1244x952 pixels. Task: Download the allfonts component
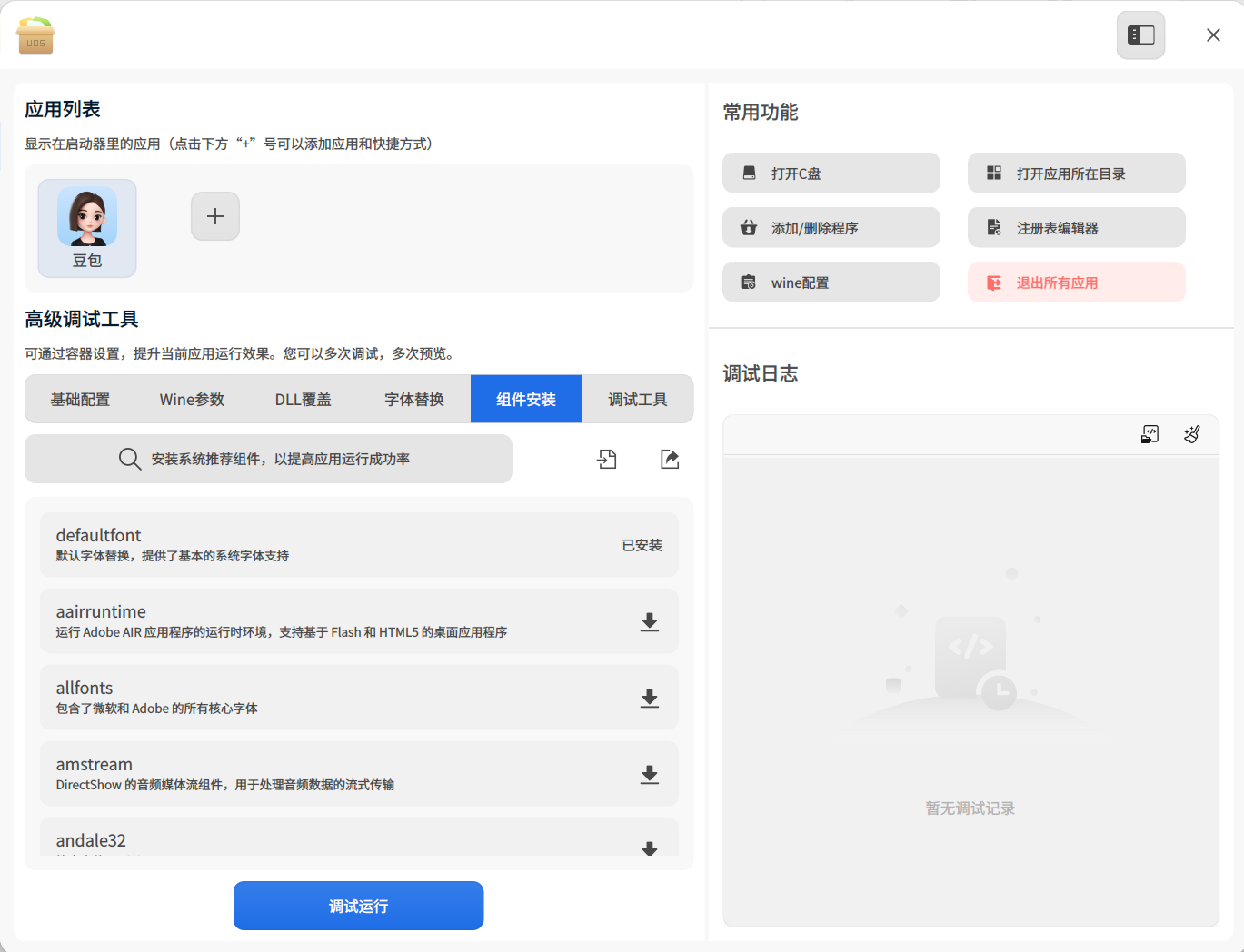point(650,698)
